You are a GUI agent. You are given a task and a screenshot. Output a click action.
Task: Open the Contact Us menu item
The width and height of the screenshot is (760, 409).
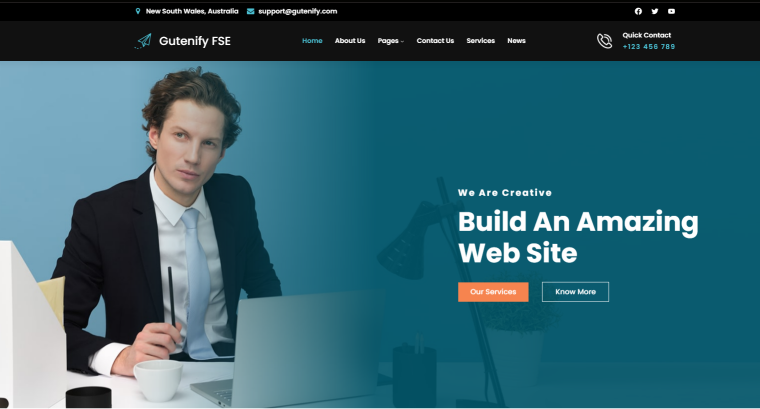click(435, 41)
